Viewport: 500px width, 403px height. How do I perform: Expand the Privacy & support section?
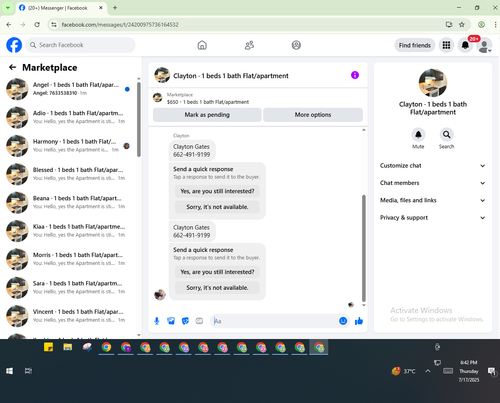click(x=433, y=218)
